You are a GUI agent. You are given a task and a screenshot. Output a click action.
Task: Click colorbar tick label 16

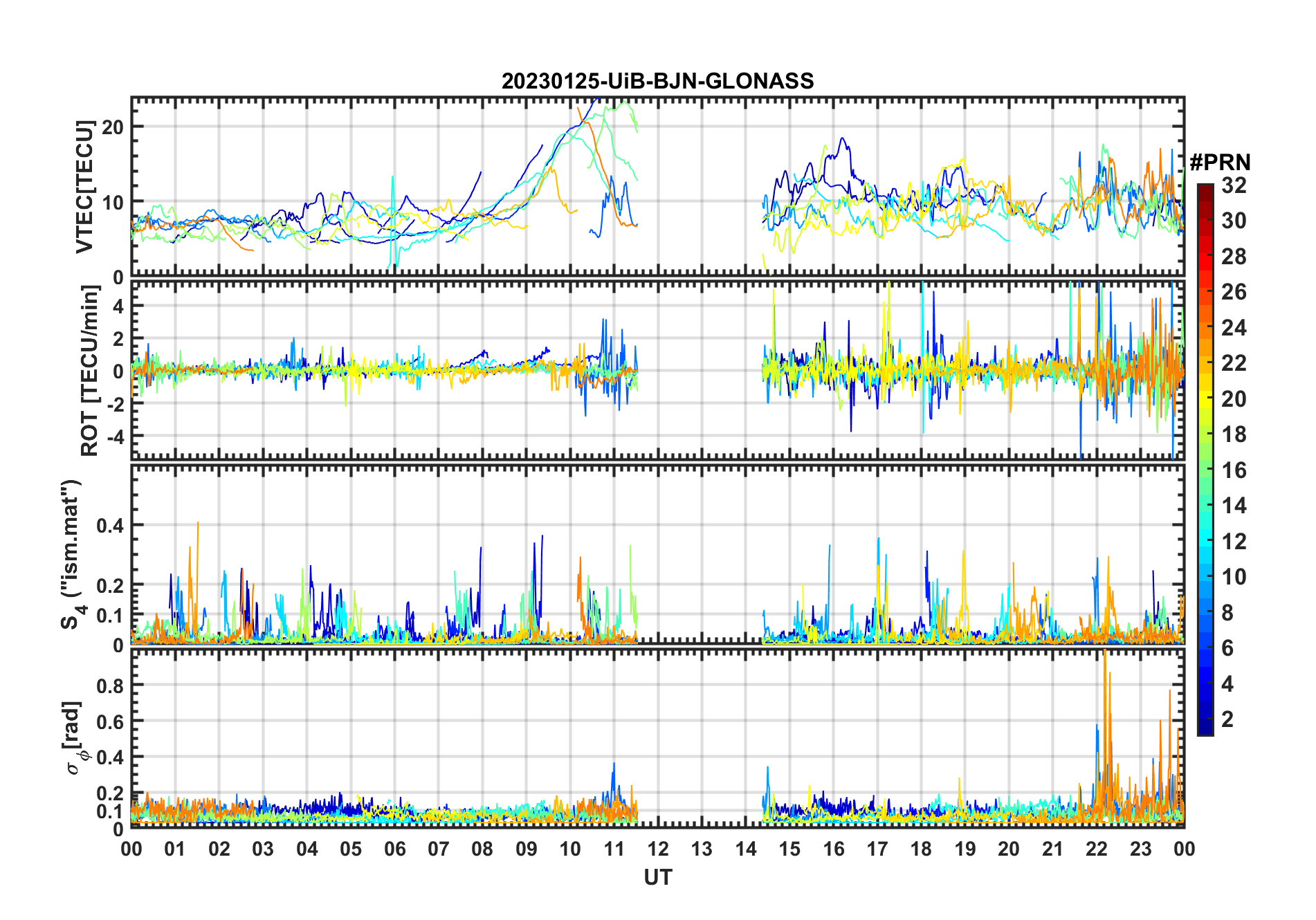coord(1234,470)
